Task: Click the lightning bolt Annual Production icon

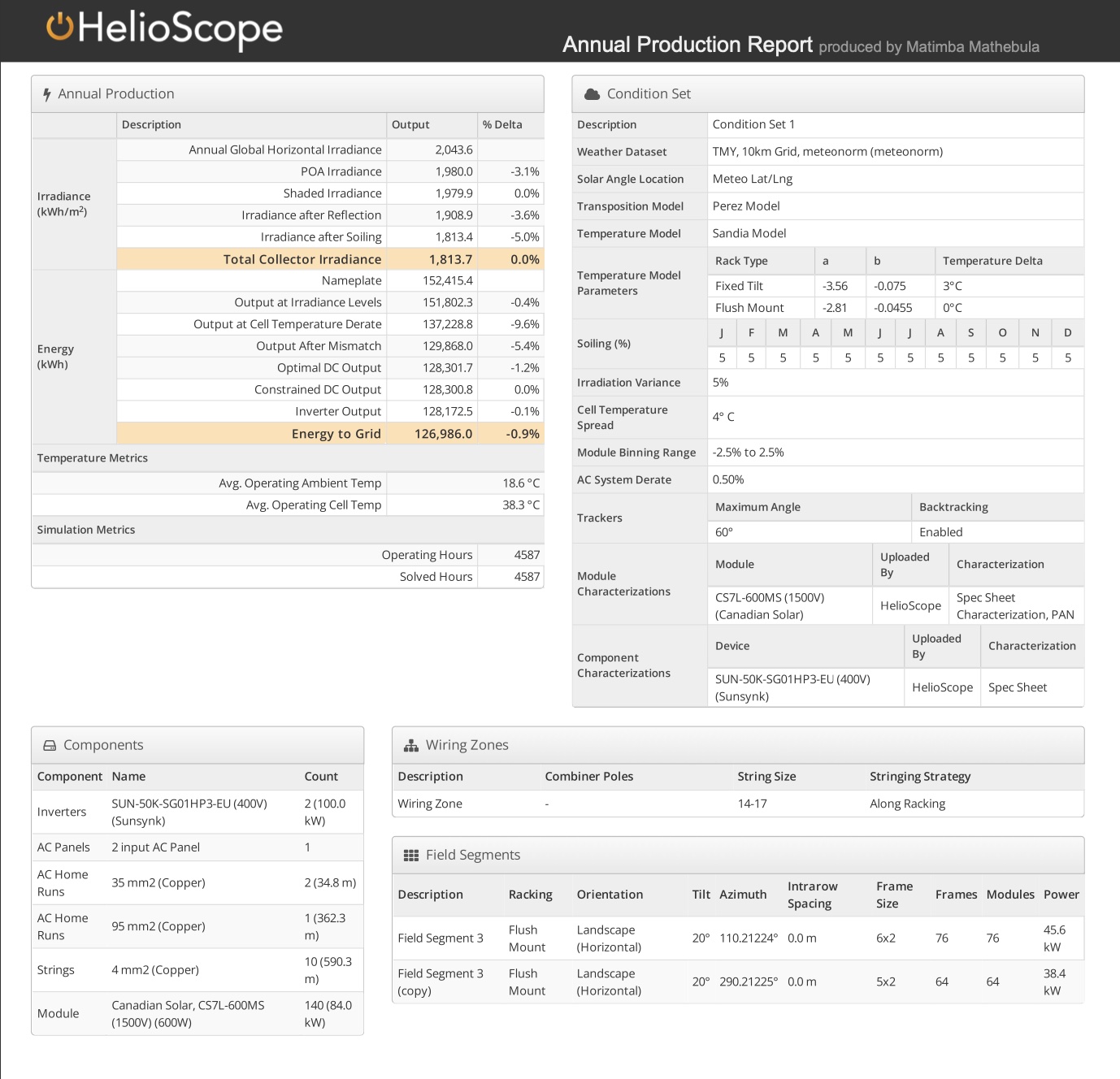Action: (47, 94)
